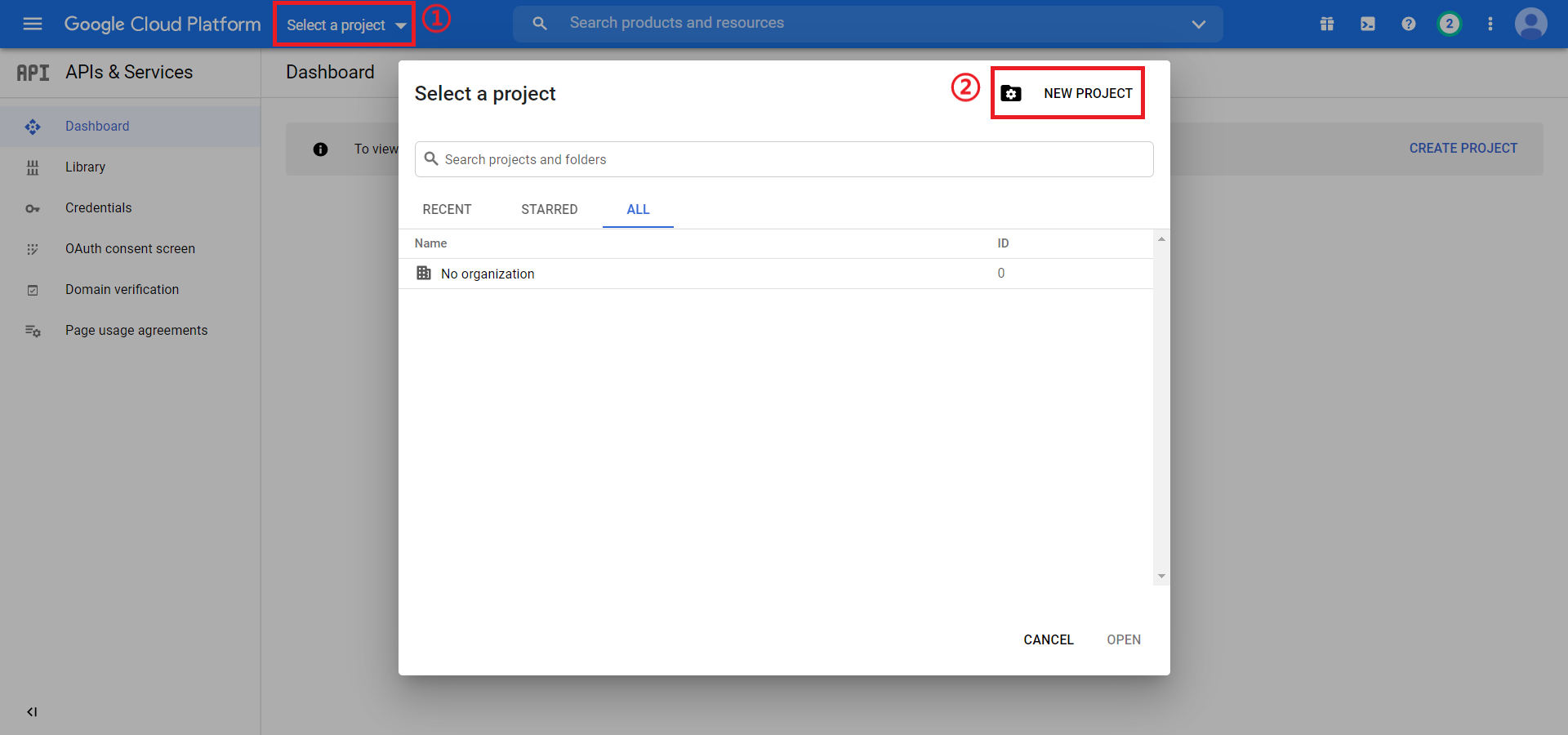Viewport: 1568px width, 735px height.
Task: Open Credentials in the sidebar
Action: click(131, 208)
